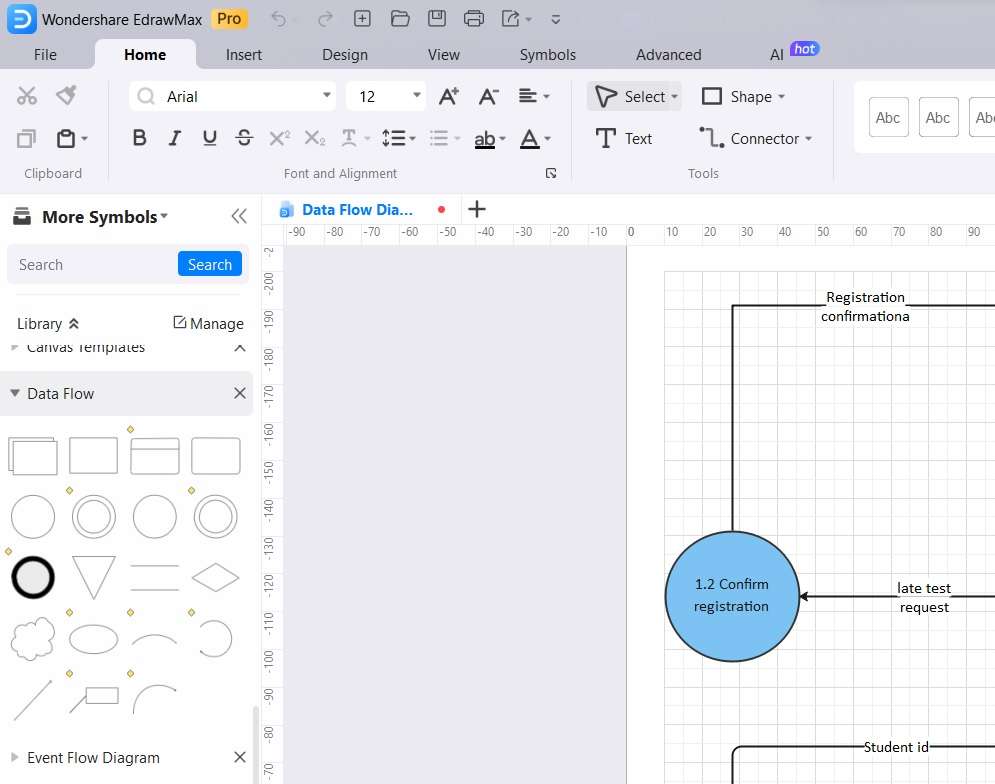This screenshot has width=995, height=784.
Task: Open the font size 12 dropdown
Action: coord(417,95)
